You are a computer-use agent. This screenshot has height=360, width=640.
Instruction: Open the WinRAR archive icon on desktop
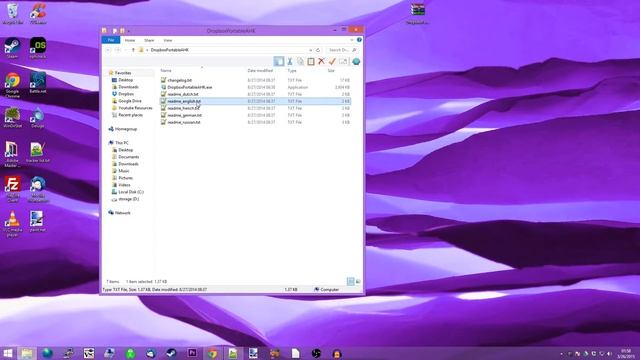[x=418, y=14]
